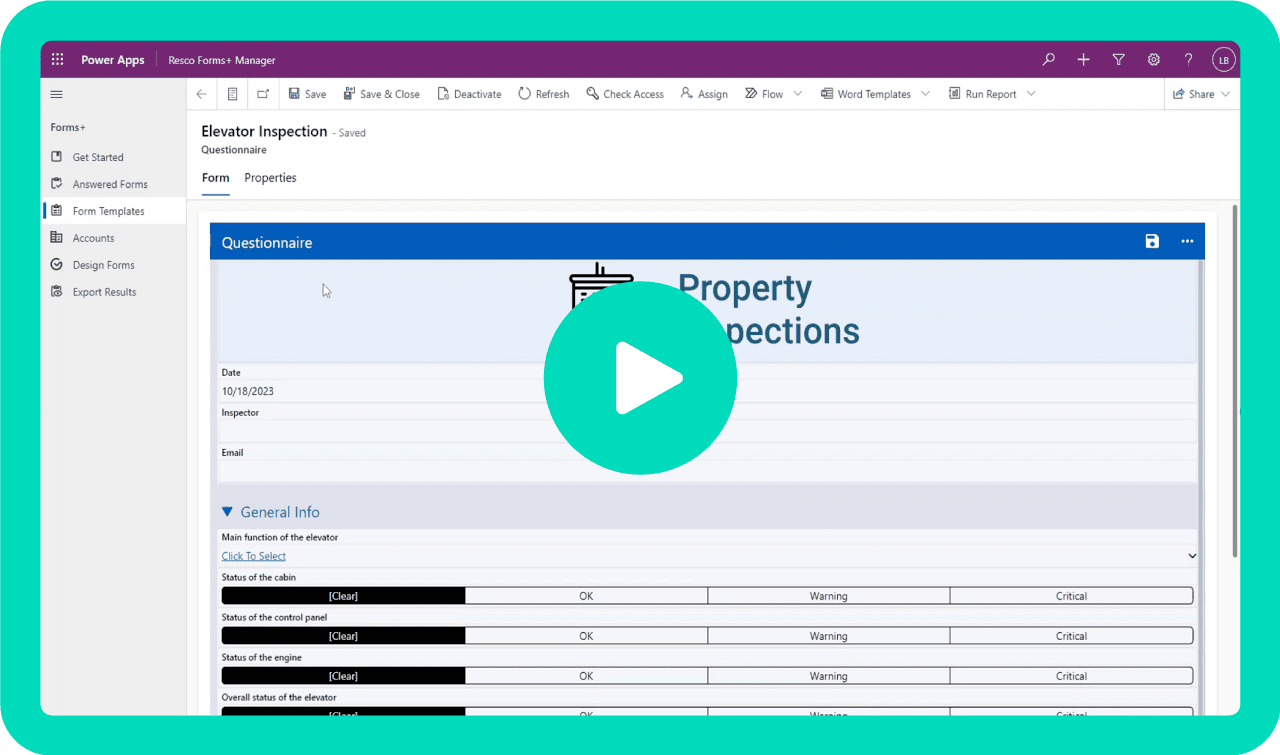Click Save & Close command
Viewport: 1280px width, 755px height.
click(381, 94)
